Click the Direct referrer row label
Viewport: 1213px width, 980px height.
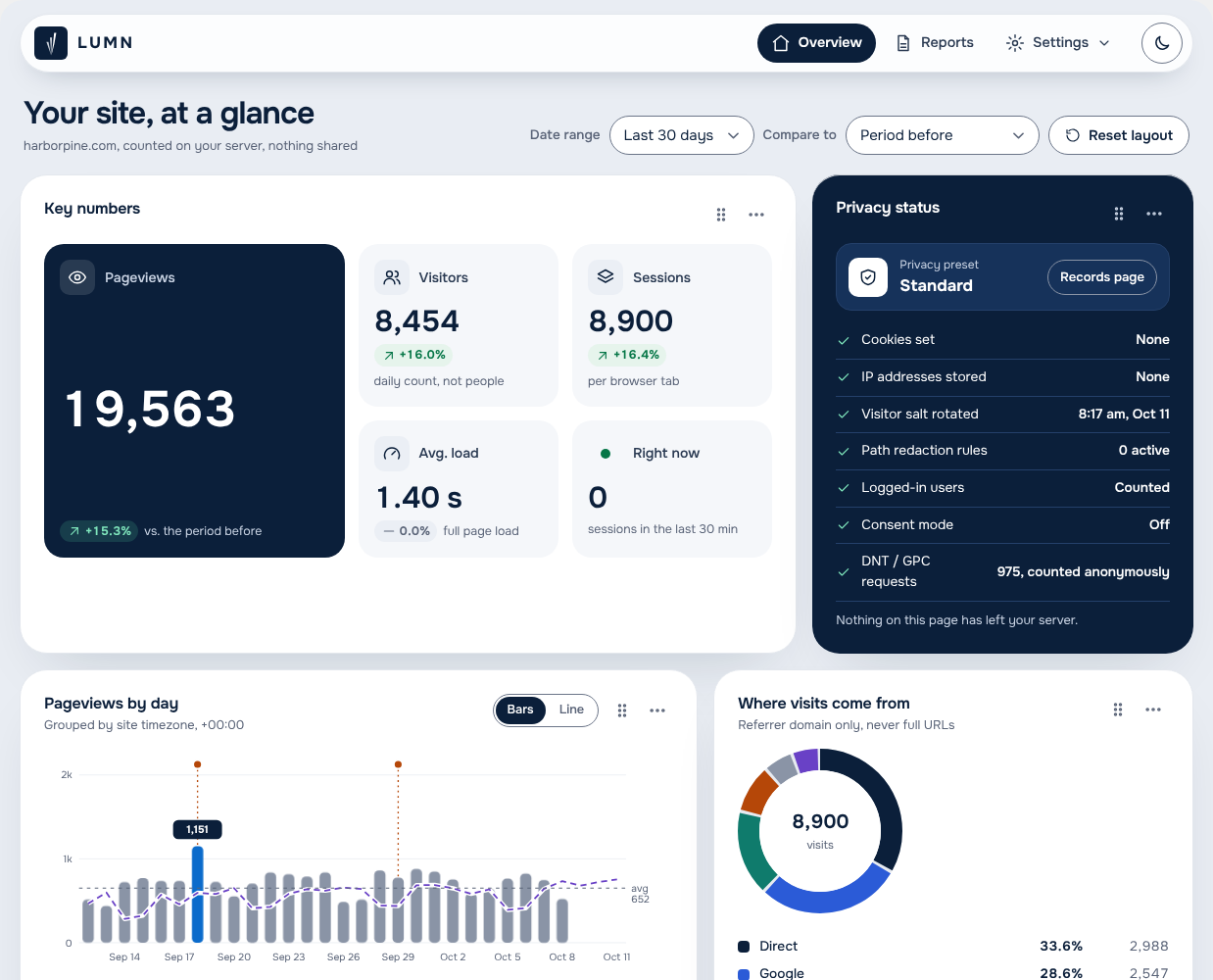click(778, 947)
